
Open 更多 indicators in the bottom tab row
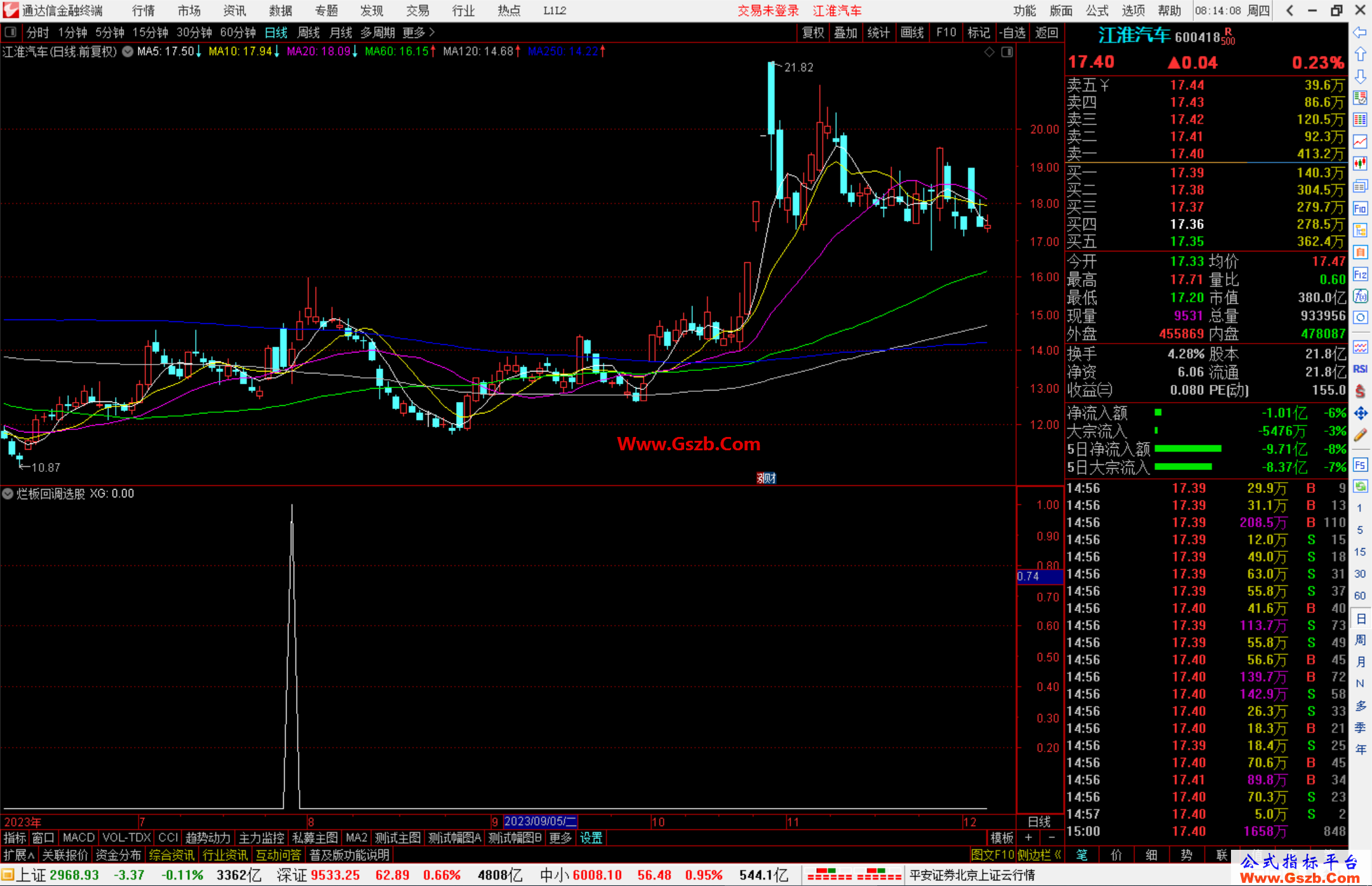pyautogui.click(x=560, y=838)
